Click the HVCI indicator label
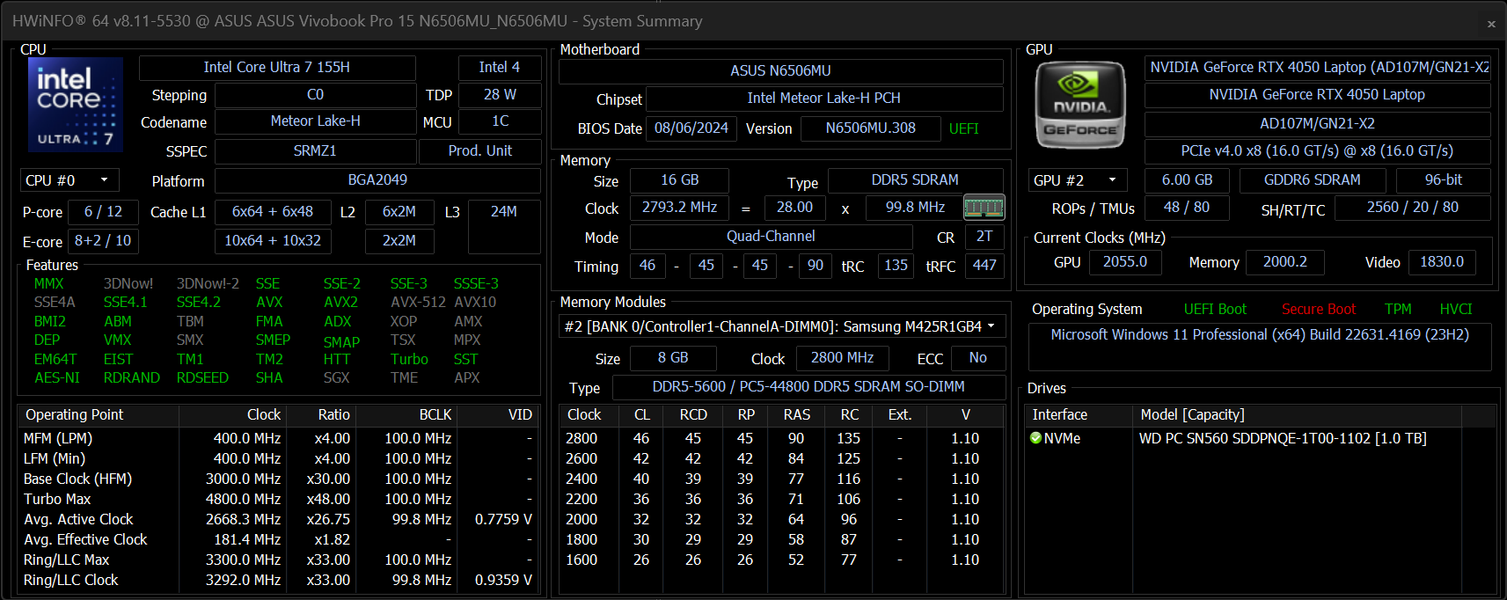This screenshot has height=600, width=1507. [x=1456, y=309]
